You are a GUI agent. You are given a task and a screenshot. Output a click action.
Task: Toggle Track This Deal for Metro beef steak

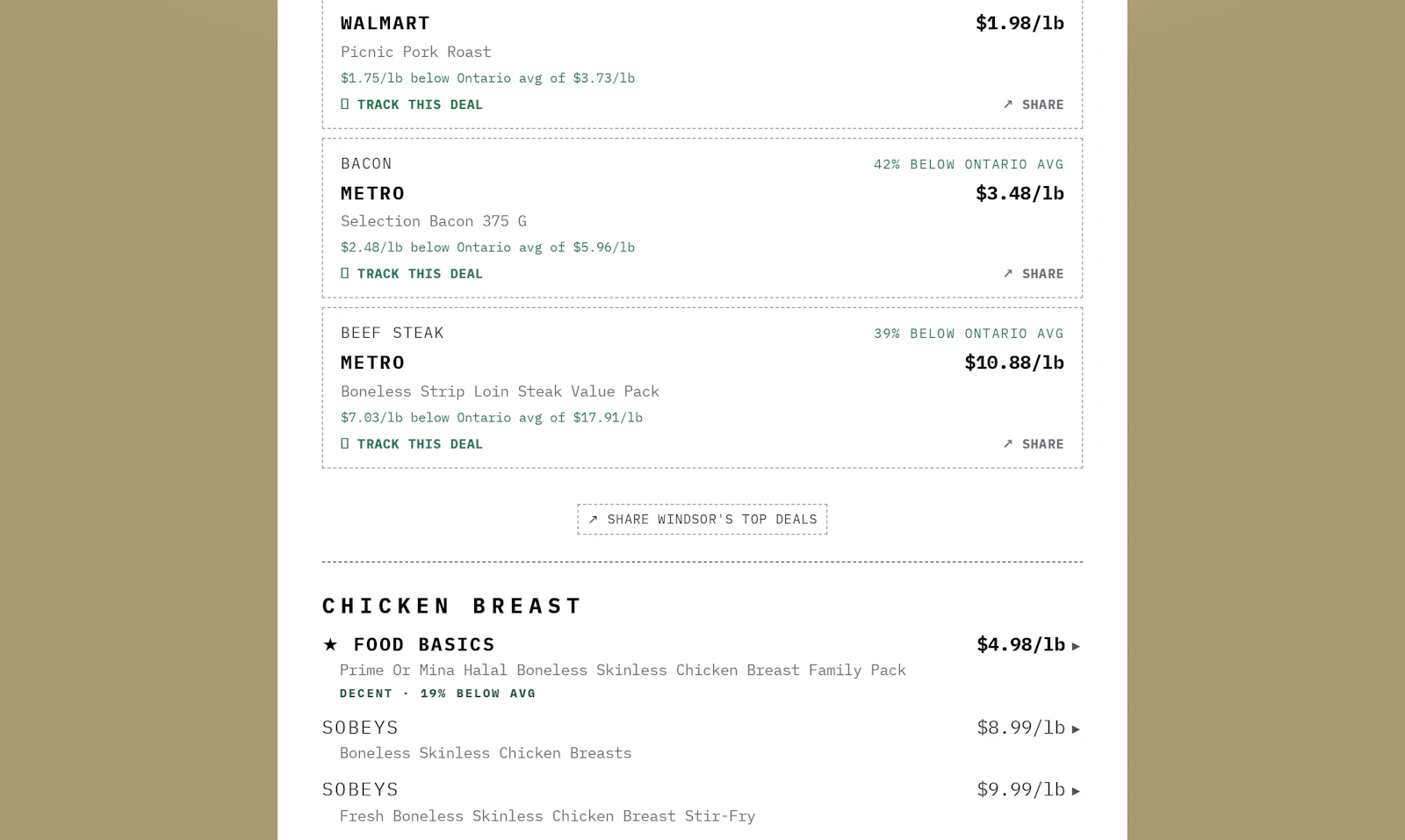coord(412,444)
